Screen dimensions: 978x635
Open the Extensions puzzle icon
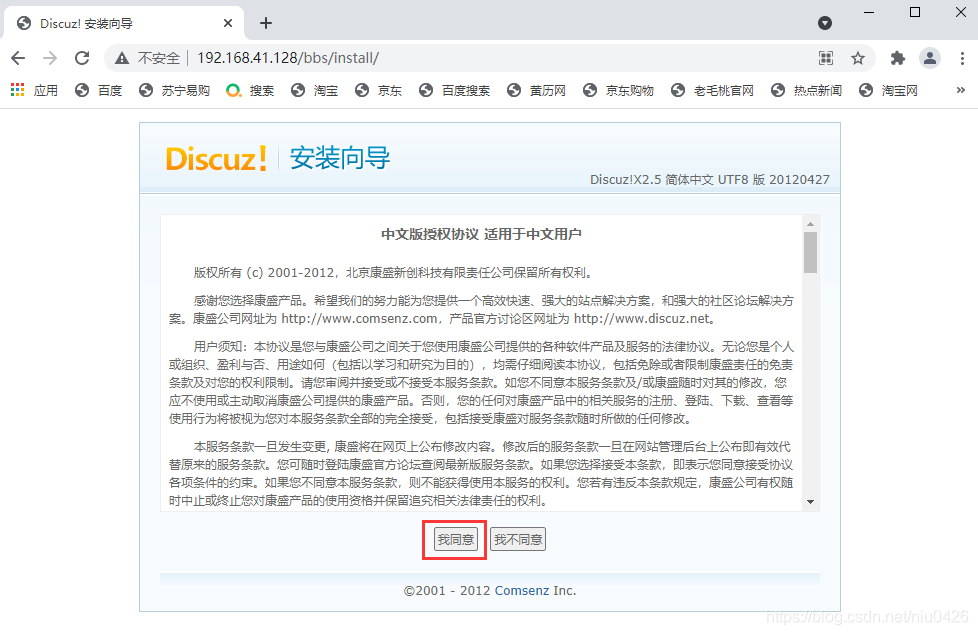898,58
